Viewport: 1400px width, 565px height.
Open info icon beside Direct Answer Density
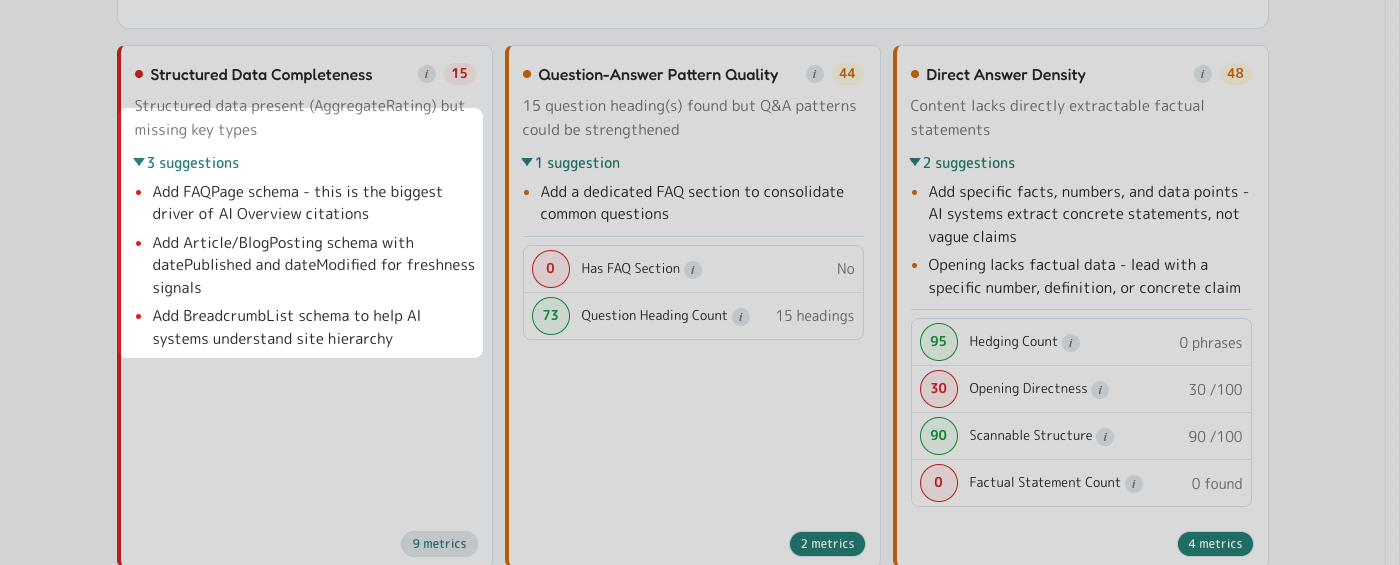[1203, 74]
